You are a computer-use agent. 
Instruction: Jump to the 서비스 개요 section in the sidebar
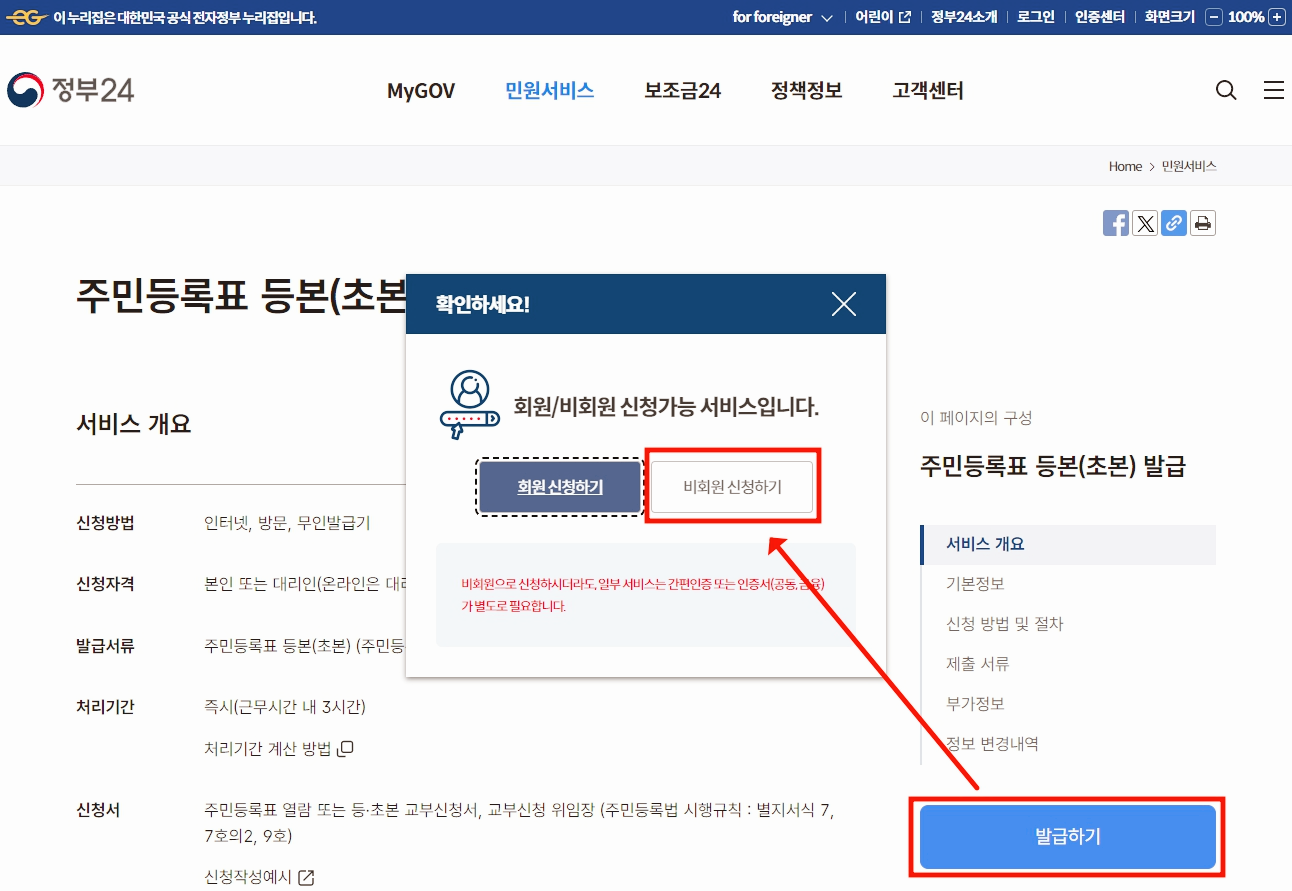tap(1068, 545)
